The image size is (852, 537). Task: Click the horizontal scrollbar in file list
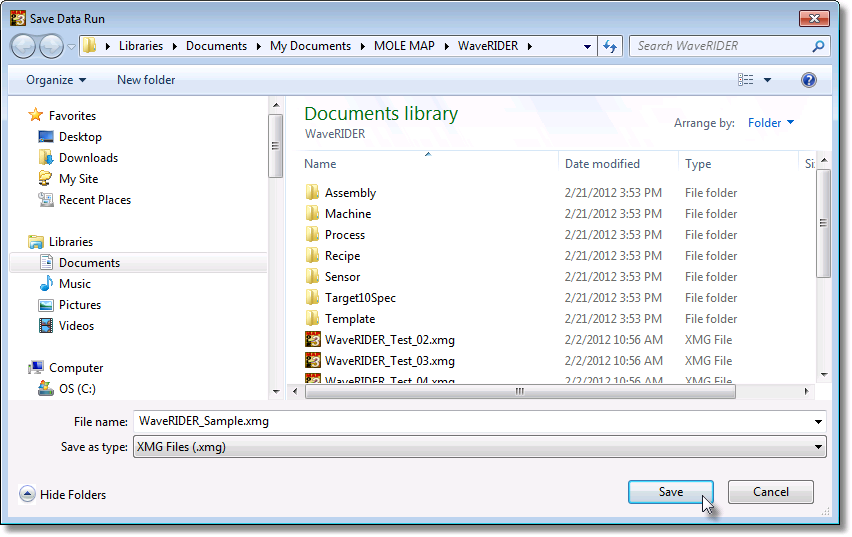click(x=520, y=391)
